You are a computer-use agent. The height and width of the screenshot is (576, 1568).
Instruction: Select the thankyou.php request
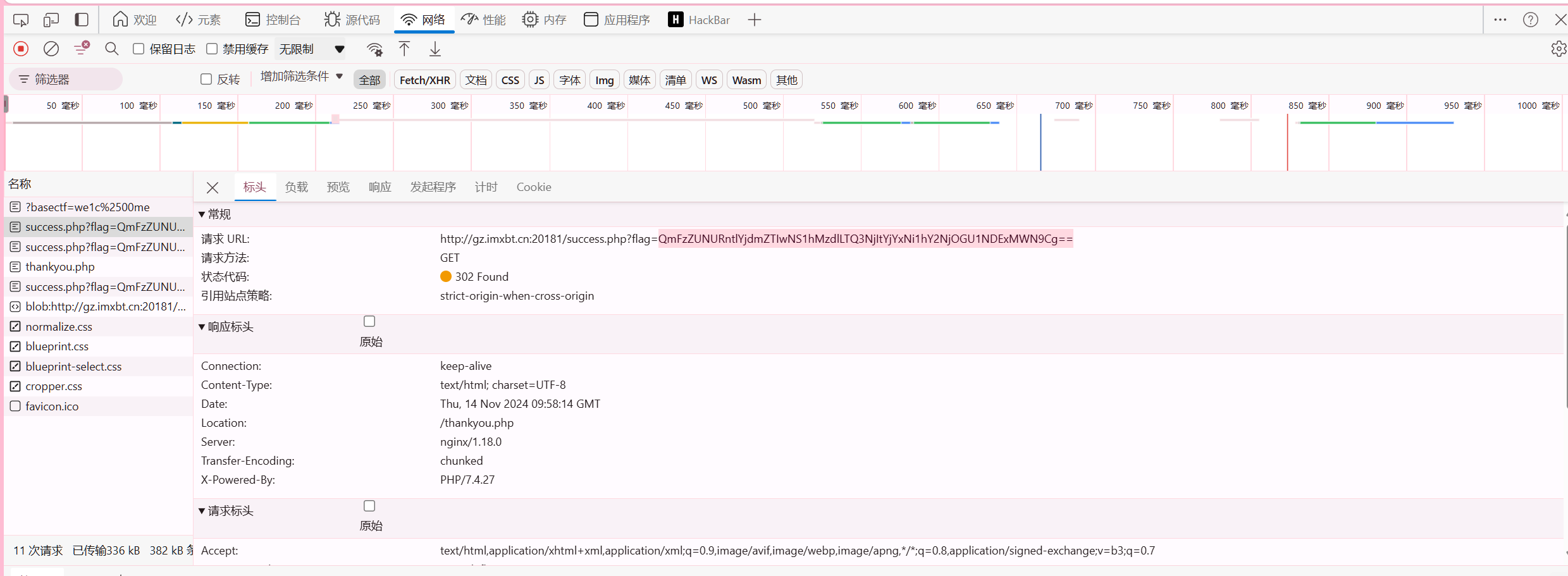(x=60, y=267)
